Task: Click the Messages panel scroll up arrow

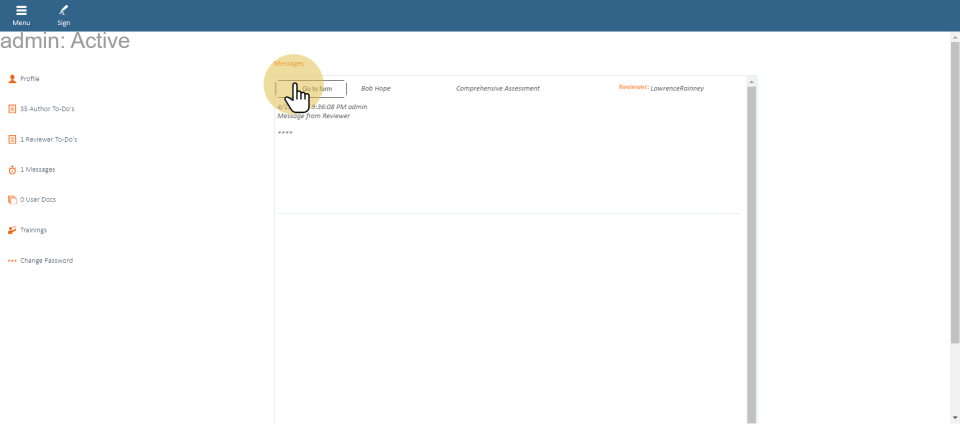Action: pyautogui.click(x=752, y=81)
